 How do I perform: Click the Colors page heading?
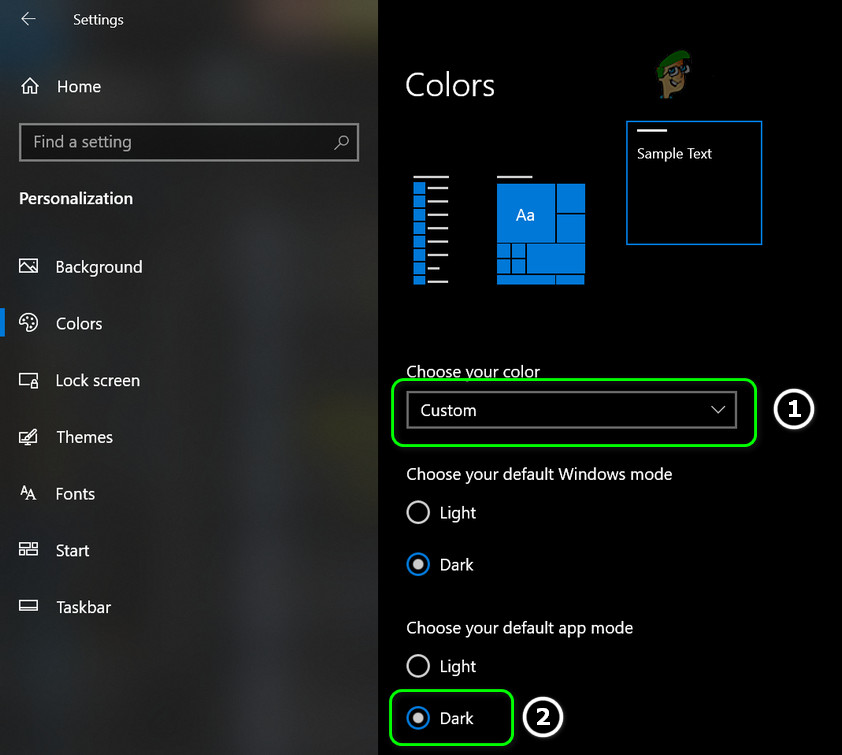click(x=450, y=85)
